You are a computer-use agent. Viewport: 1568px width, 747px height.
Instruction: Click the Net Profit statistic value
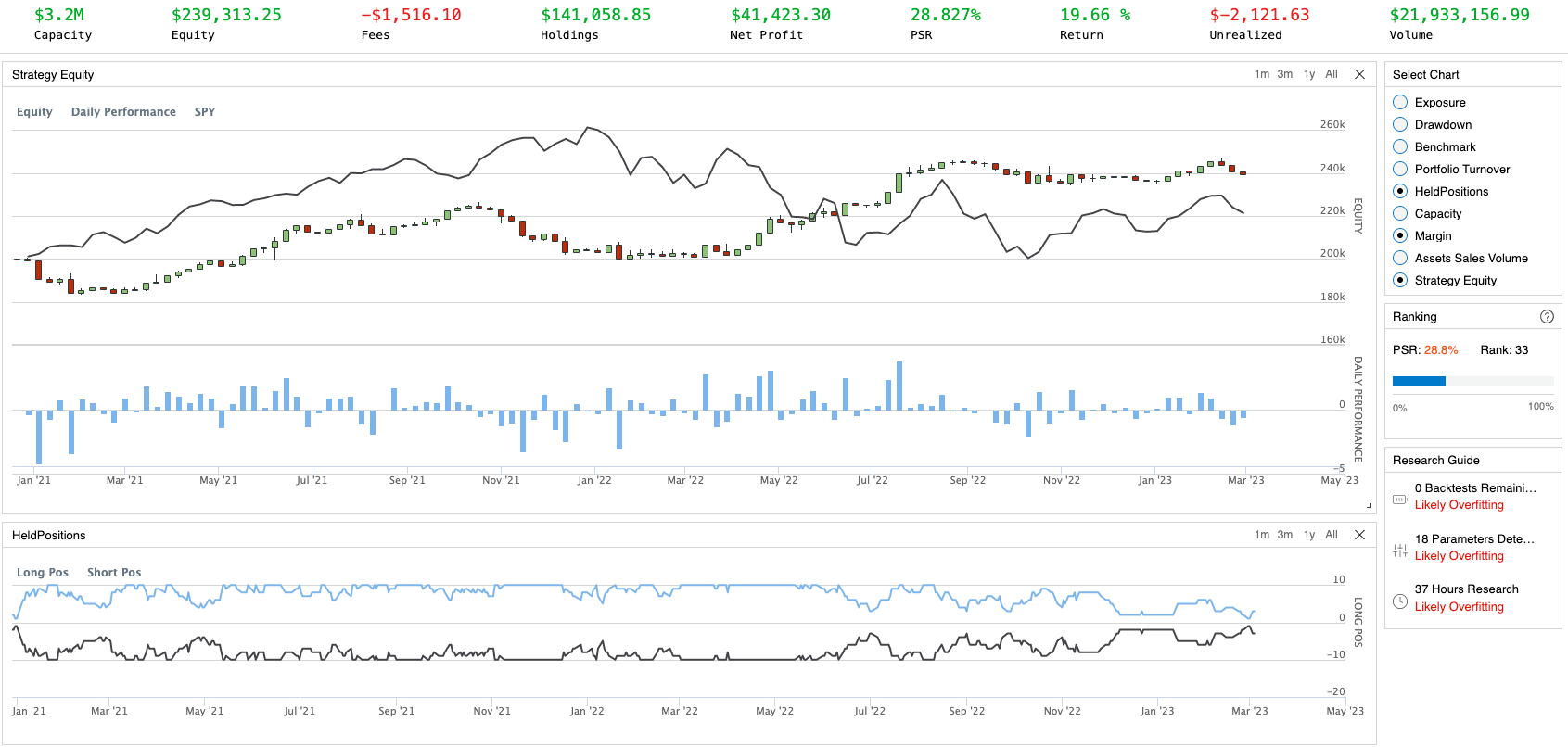click(x=780, y=15)
